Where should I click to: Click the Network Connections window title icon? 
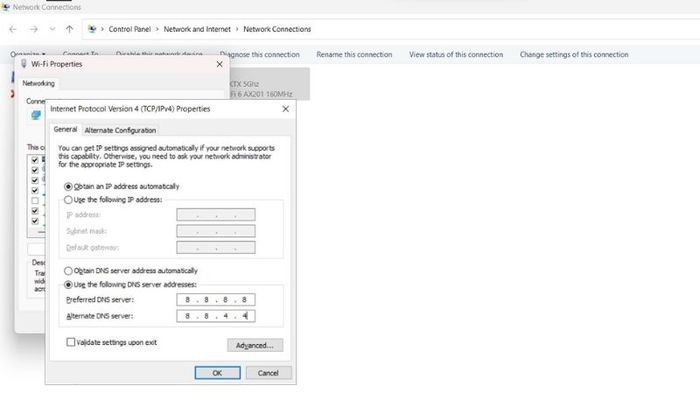[6, 7]
